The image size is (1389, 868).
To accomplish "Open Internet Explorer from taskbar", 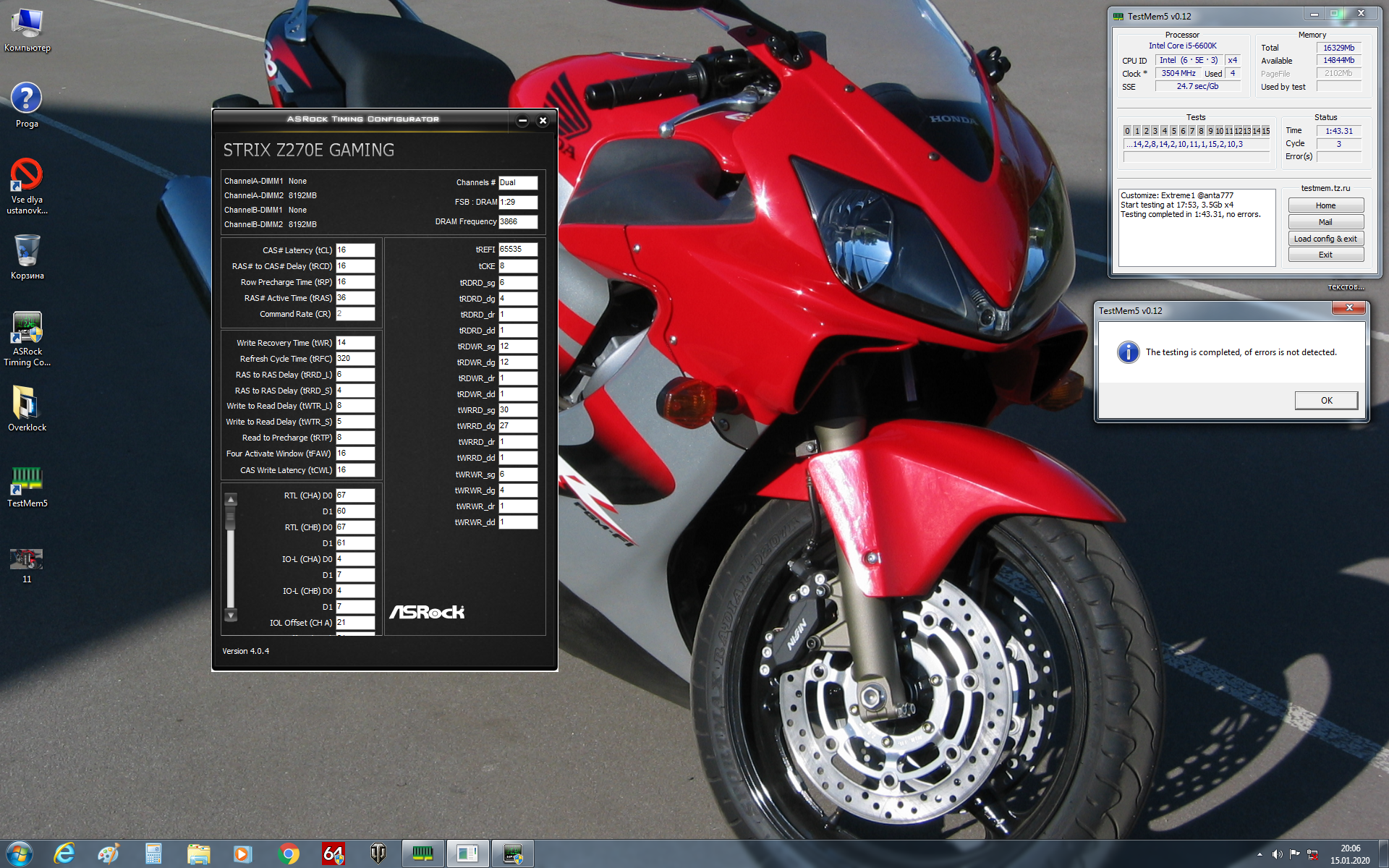I will (x=64, y=854).
